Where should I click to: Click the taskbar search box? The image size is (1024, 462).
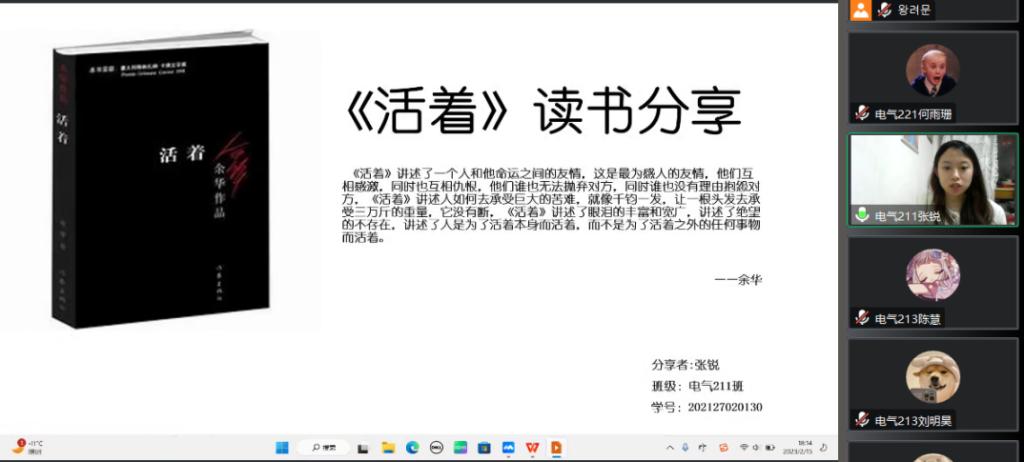click(x=323, y=448)
